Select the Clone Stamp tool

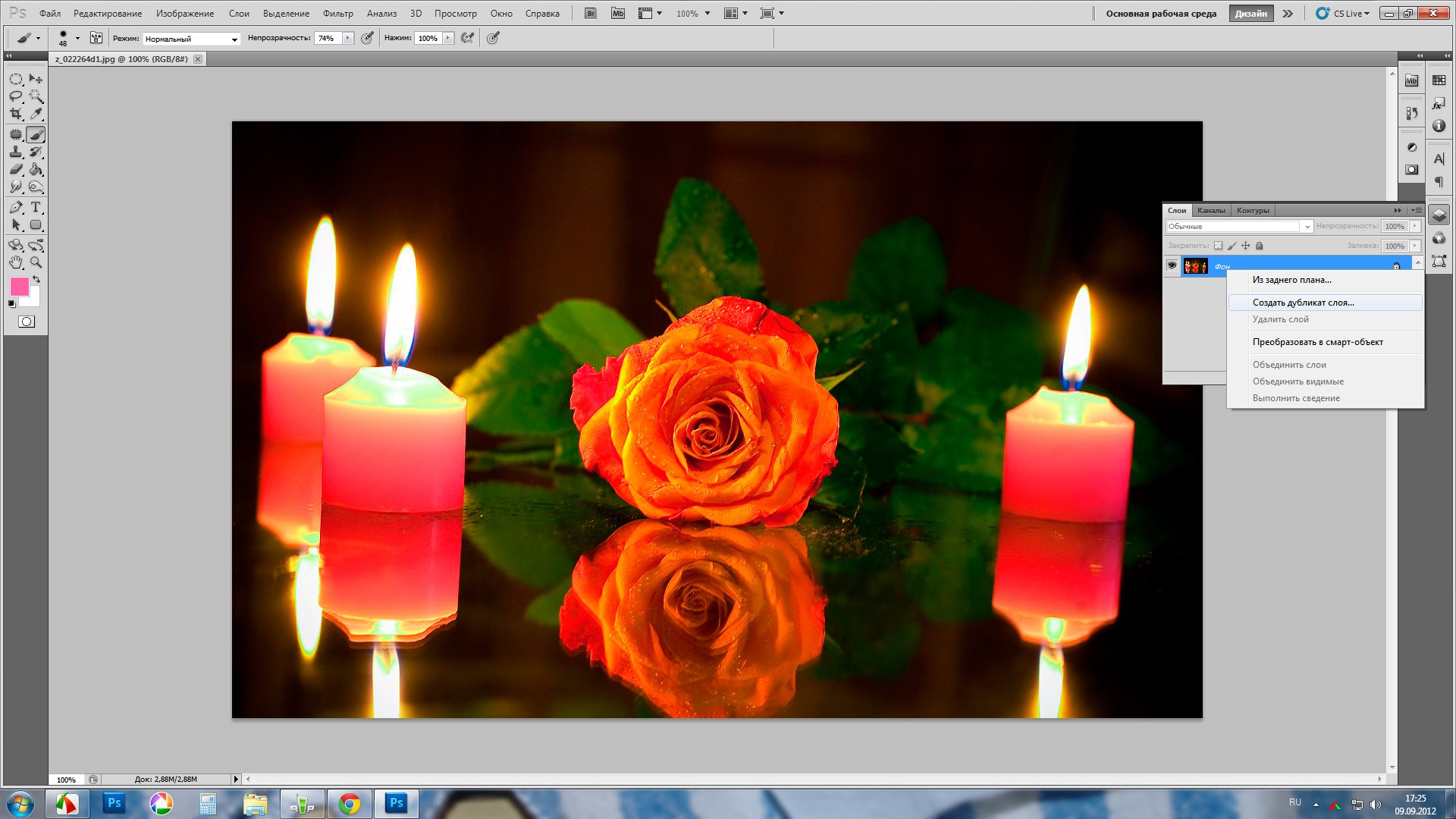tap(16, 152)
